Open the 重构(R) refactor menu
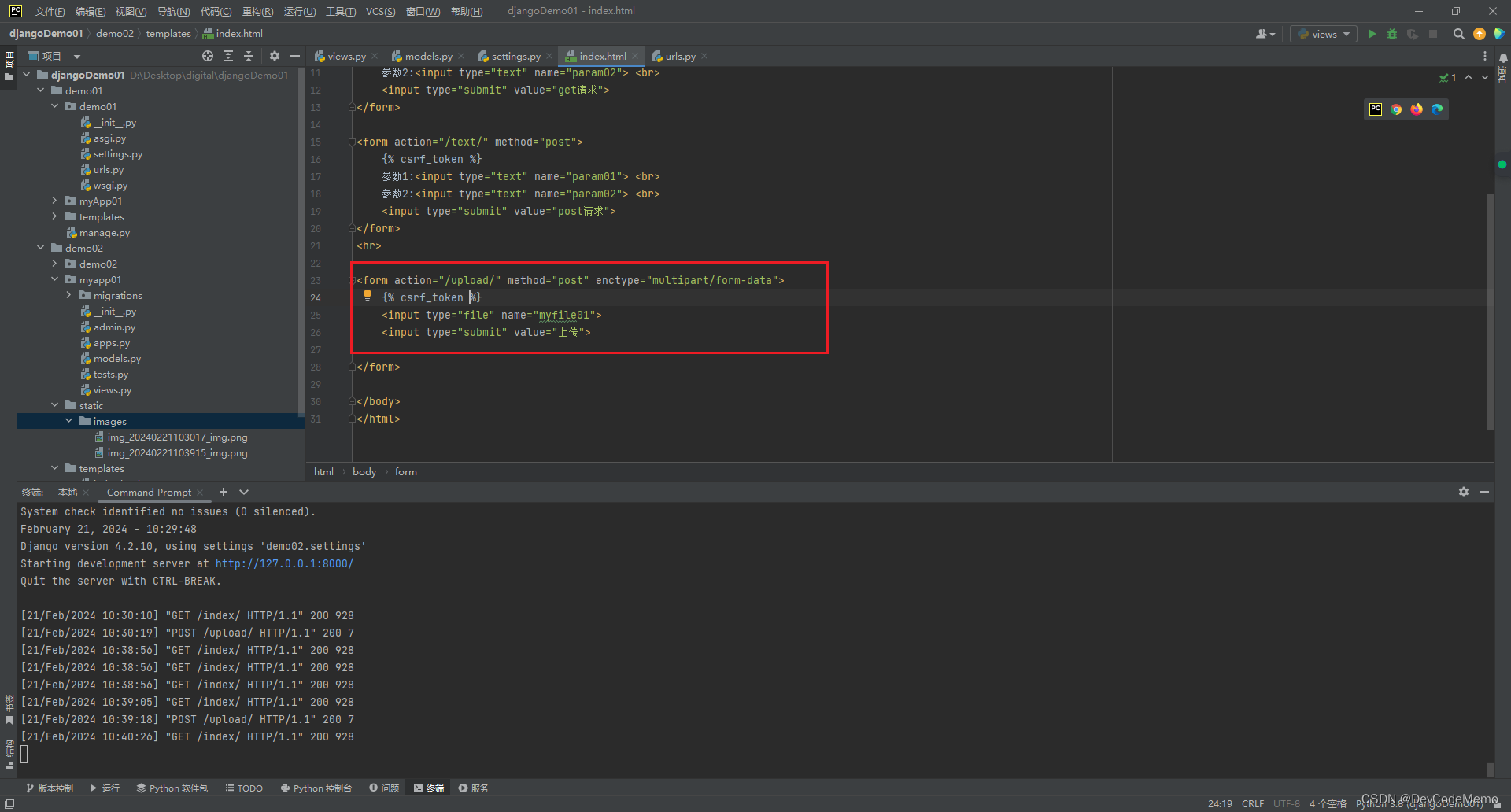1511x812 pixels. (257, 11)
